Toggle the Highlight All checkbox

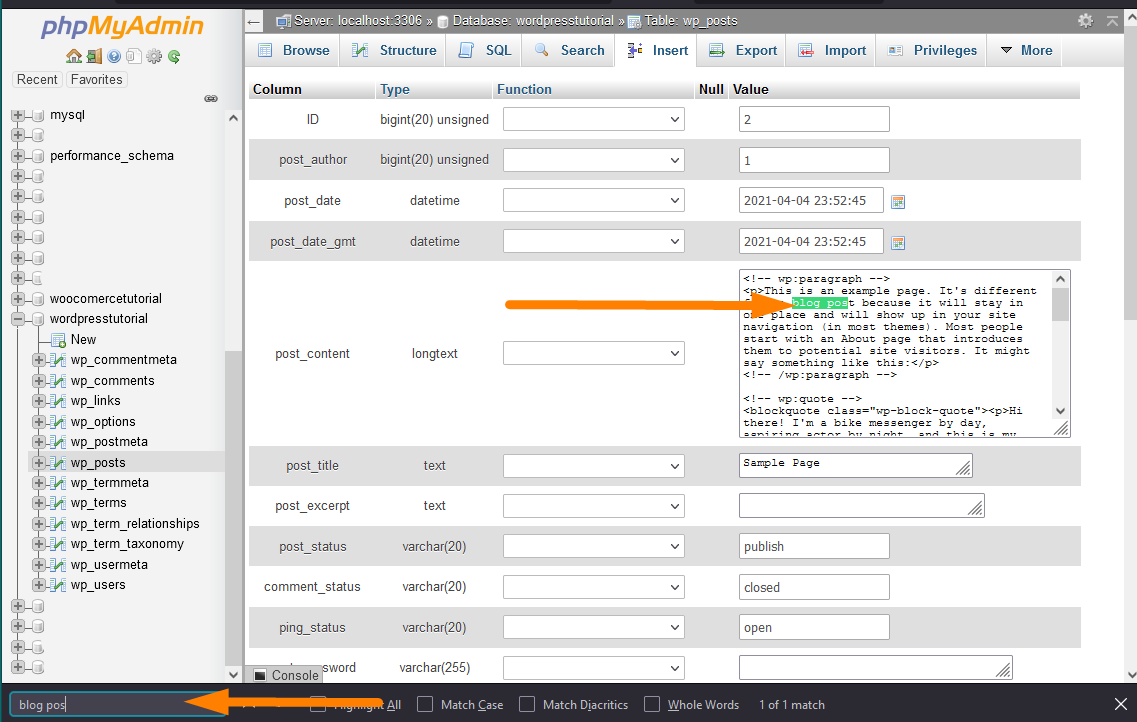click(318, 705)
